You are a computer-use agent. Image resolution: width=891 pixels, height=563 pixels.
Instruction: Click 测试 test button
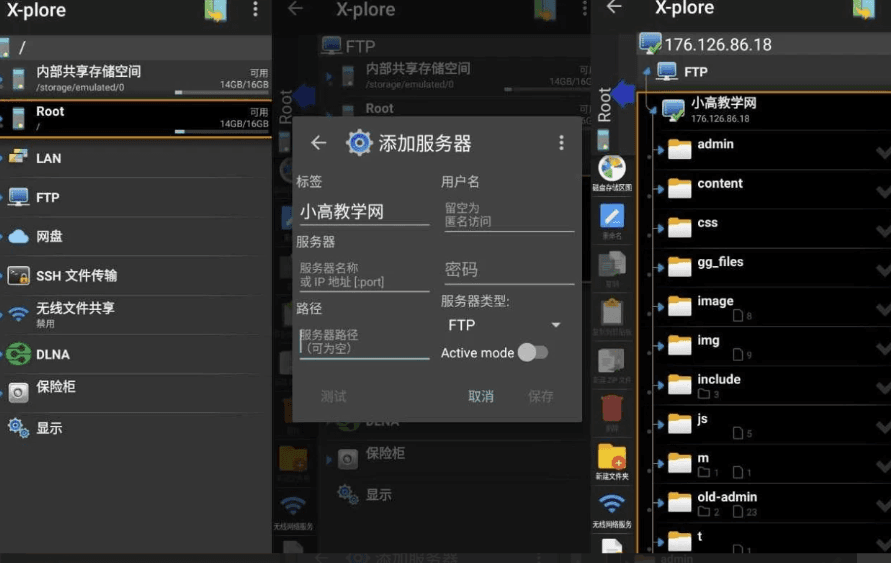(333, 396)
